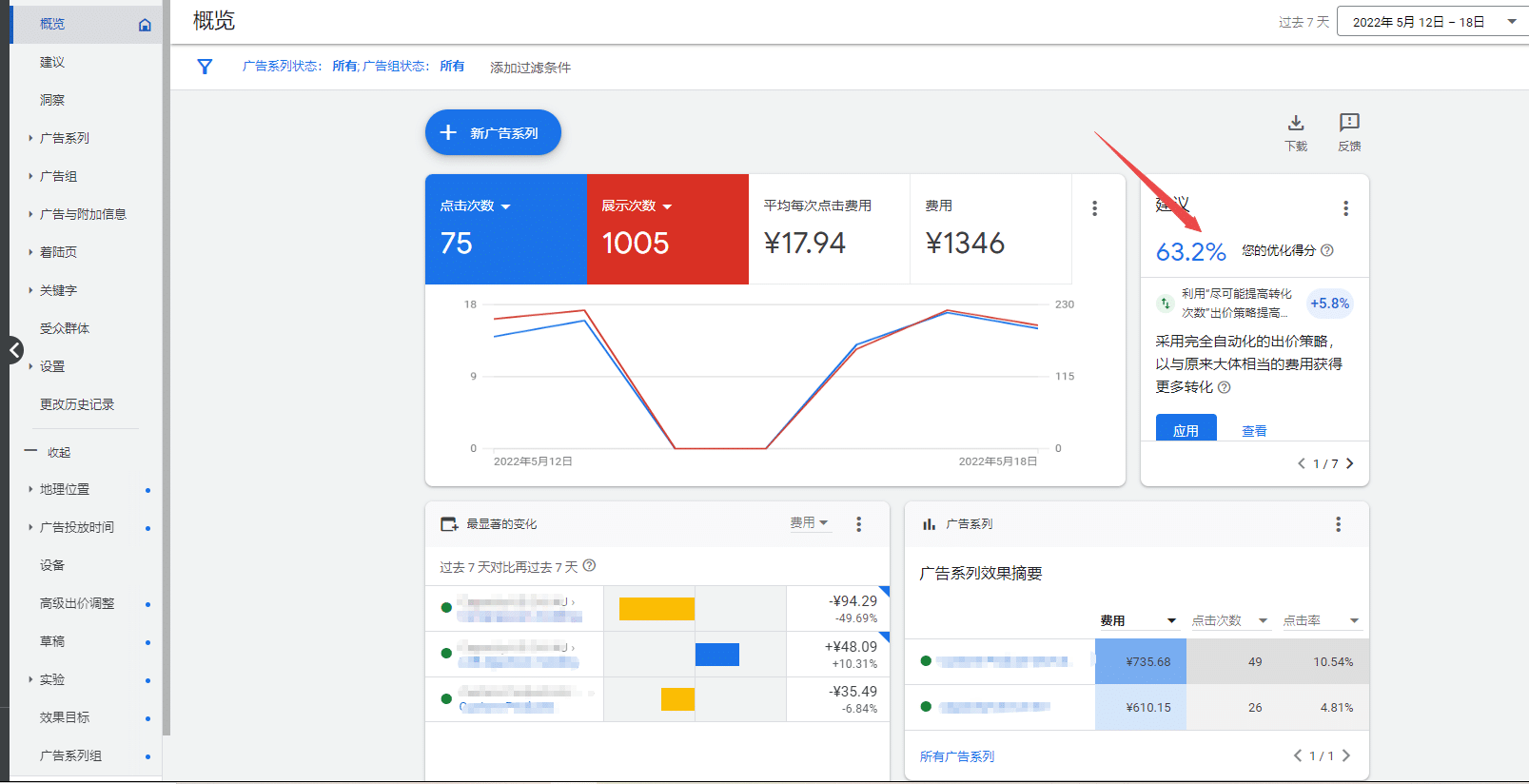The width and height of the screenshot is (1529, 784).
Task: Select the 平均每次点击费用 metric tile
Action: pos(829,228)
